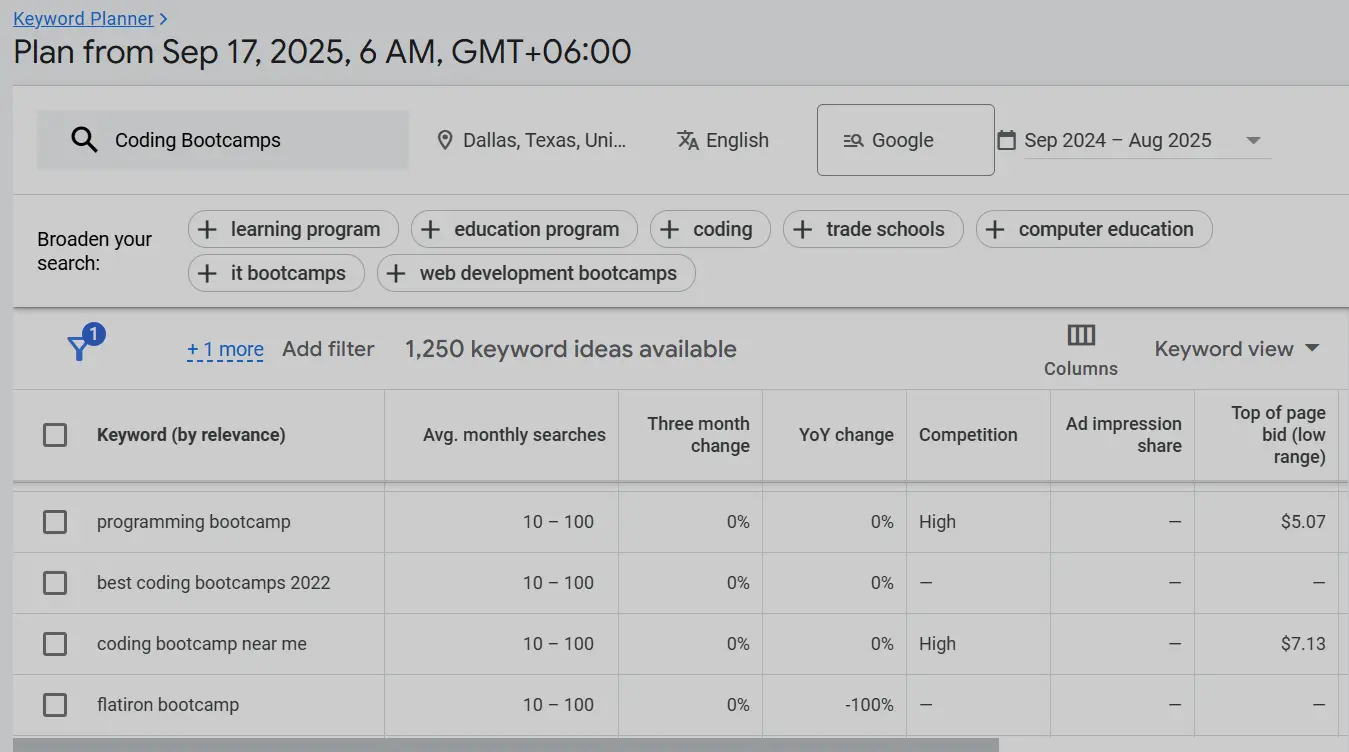Open the Keyword view dropdown

(x=1237, y=349)
